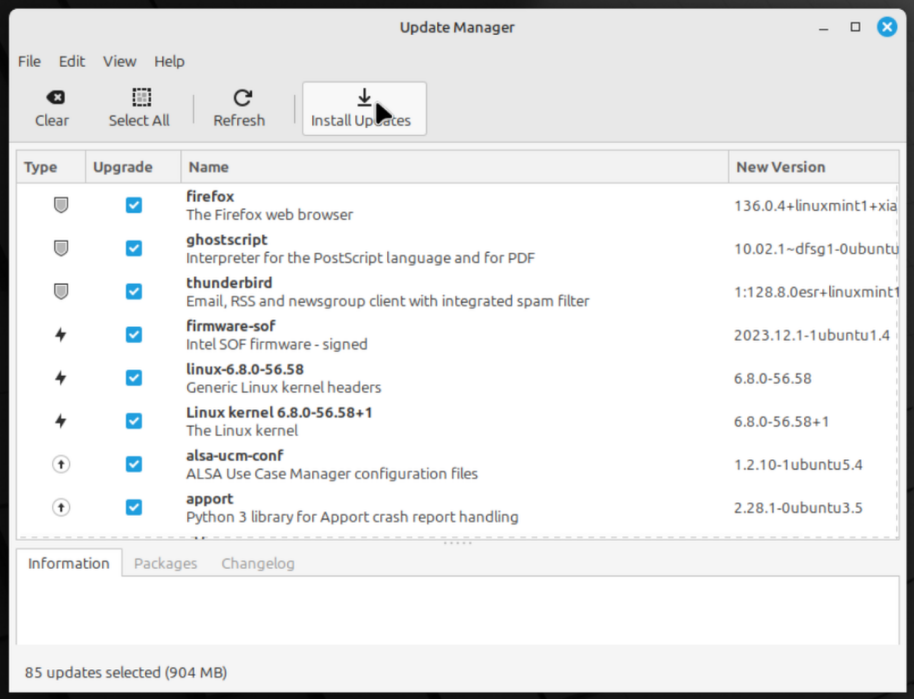Sort by the Type column header
Viewport: 914px width, 699px height.
[51, 167]
